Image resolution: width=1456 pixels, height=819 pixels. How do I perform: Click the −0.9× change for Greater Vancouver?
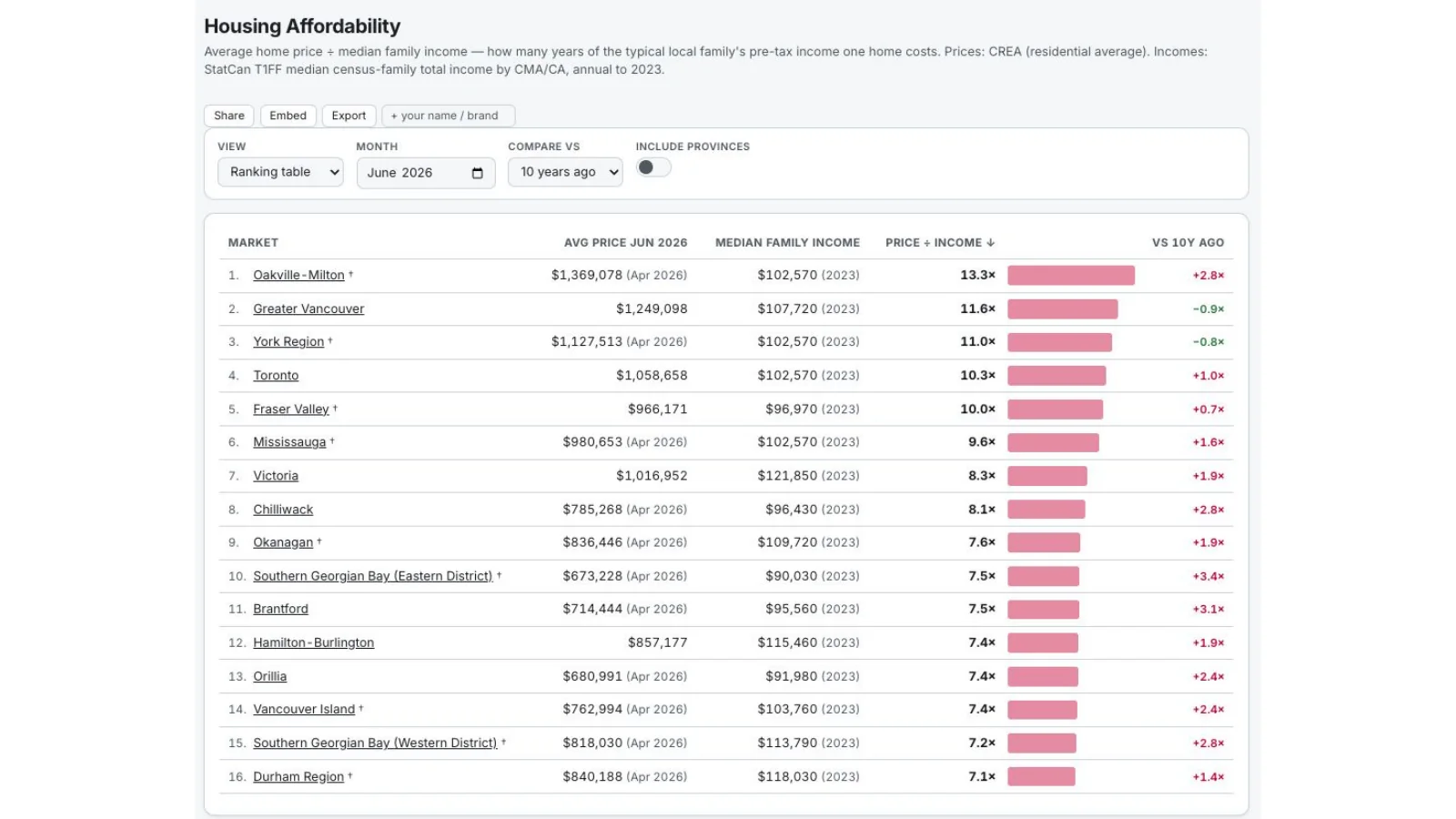pyautogui.click(x=1208, y=309)
